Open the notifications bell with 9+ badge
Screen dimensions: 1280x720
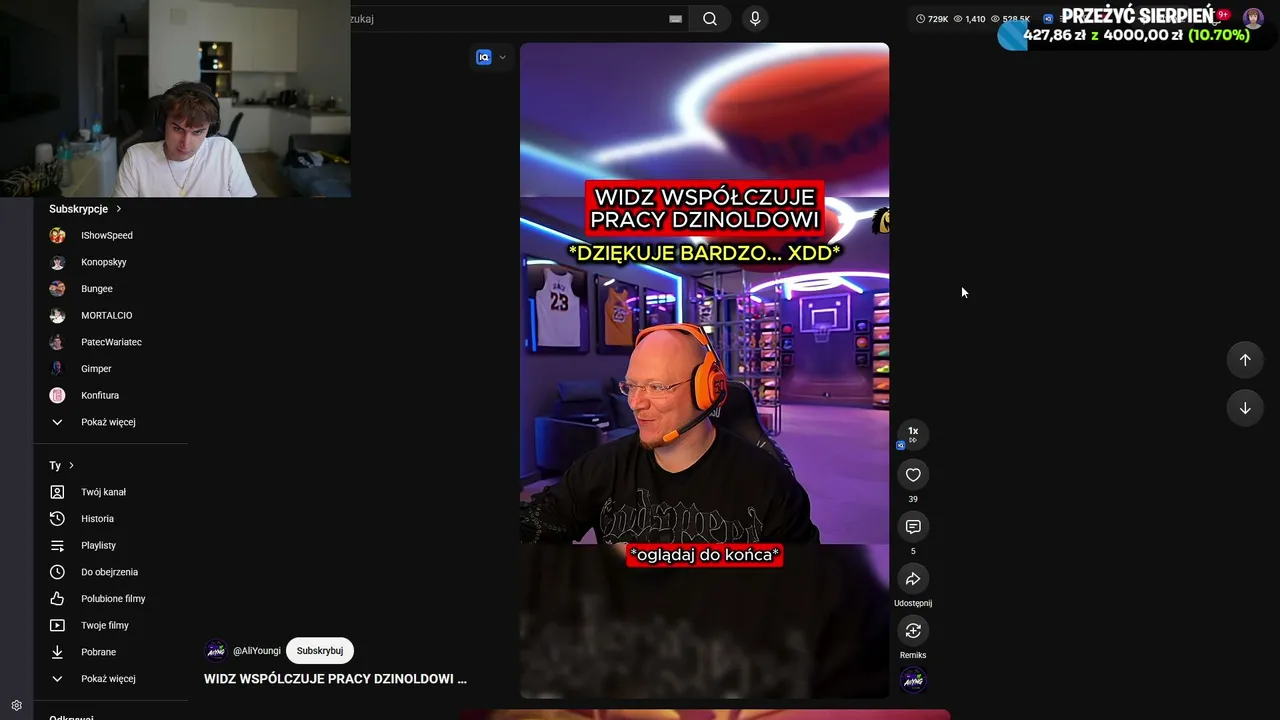pos(1216,18)
